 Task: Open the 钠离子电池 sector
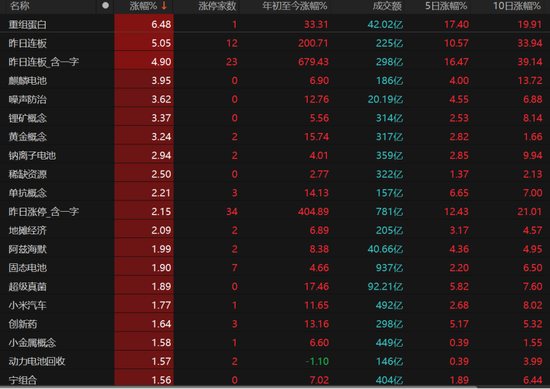[32, 155]
